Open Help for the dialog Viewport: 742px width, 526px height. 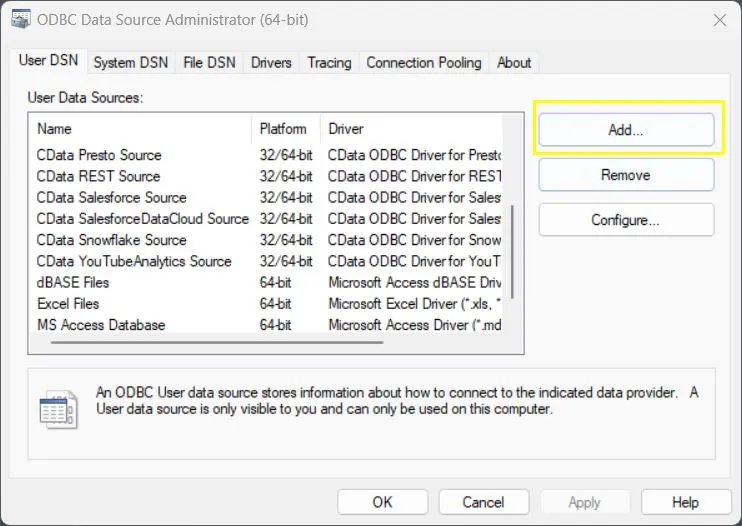(x=685, y=502)
